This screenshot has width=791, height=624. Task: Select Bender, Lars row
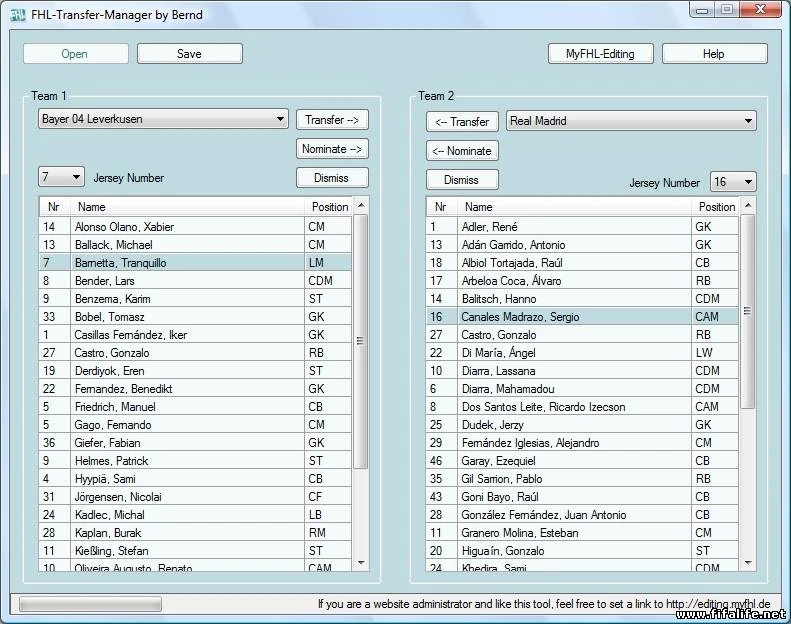pos(195,281)
